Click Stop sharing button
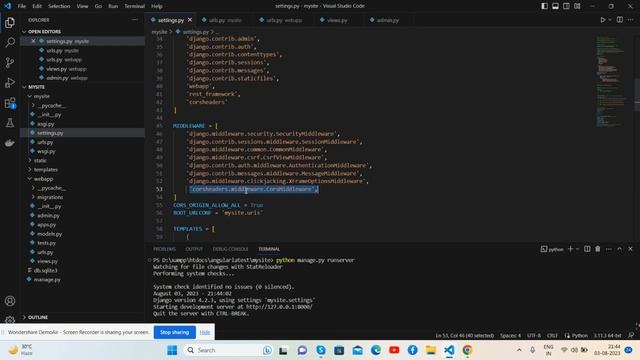 174,332
